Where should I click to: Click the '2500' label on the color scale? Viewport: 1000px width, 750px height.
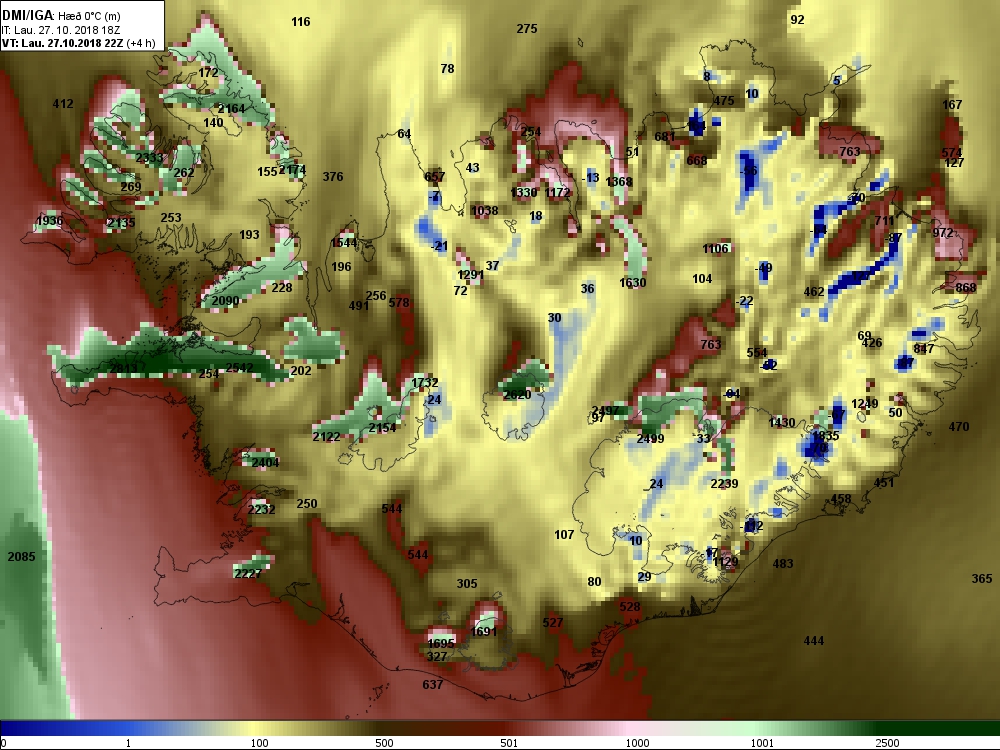887,743
